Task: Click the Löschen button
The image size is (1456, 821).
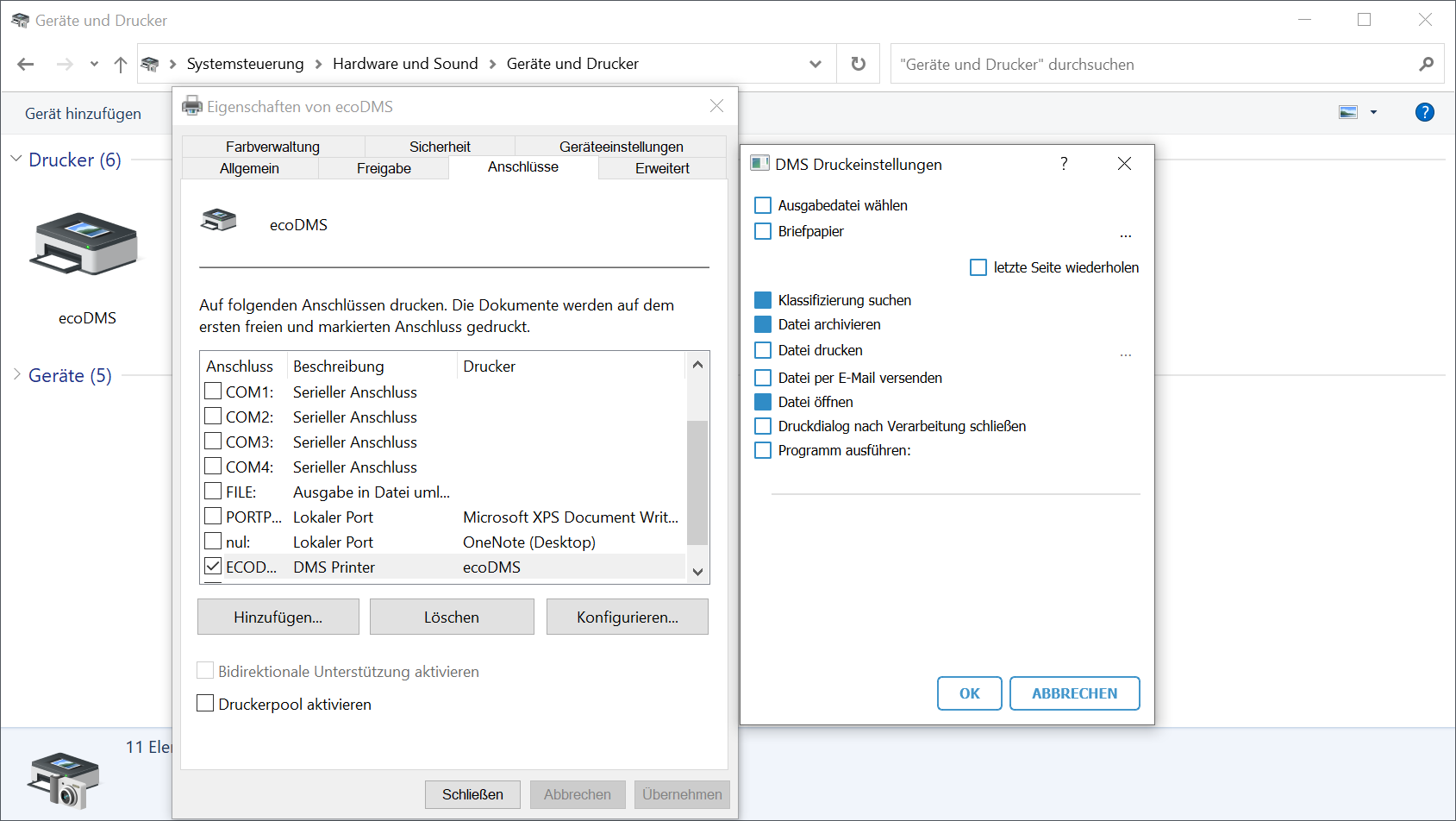Action: 452,617
